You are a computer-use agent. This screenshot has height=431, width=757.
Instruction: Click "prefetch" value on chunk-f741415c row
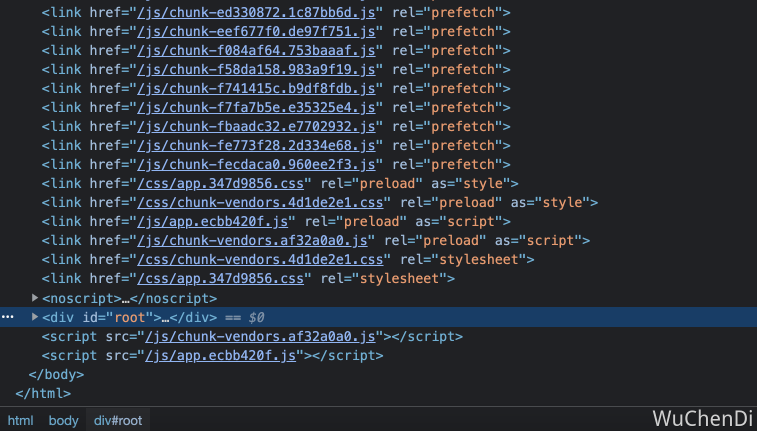463,88
